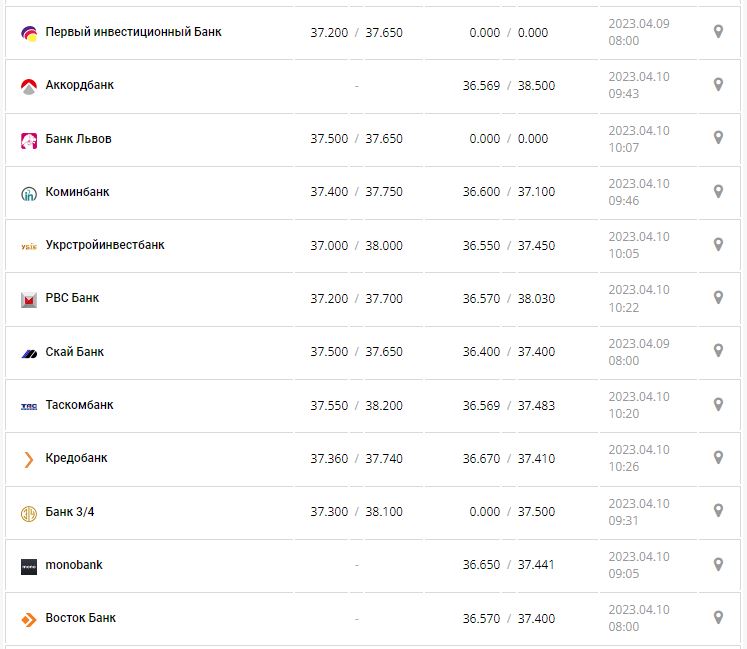
Task: Click Кредобанк orange chevron logo
Action: (29, 459)
